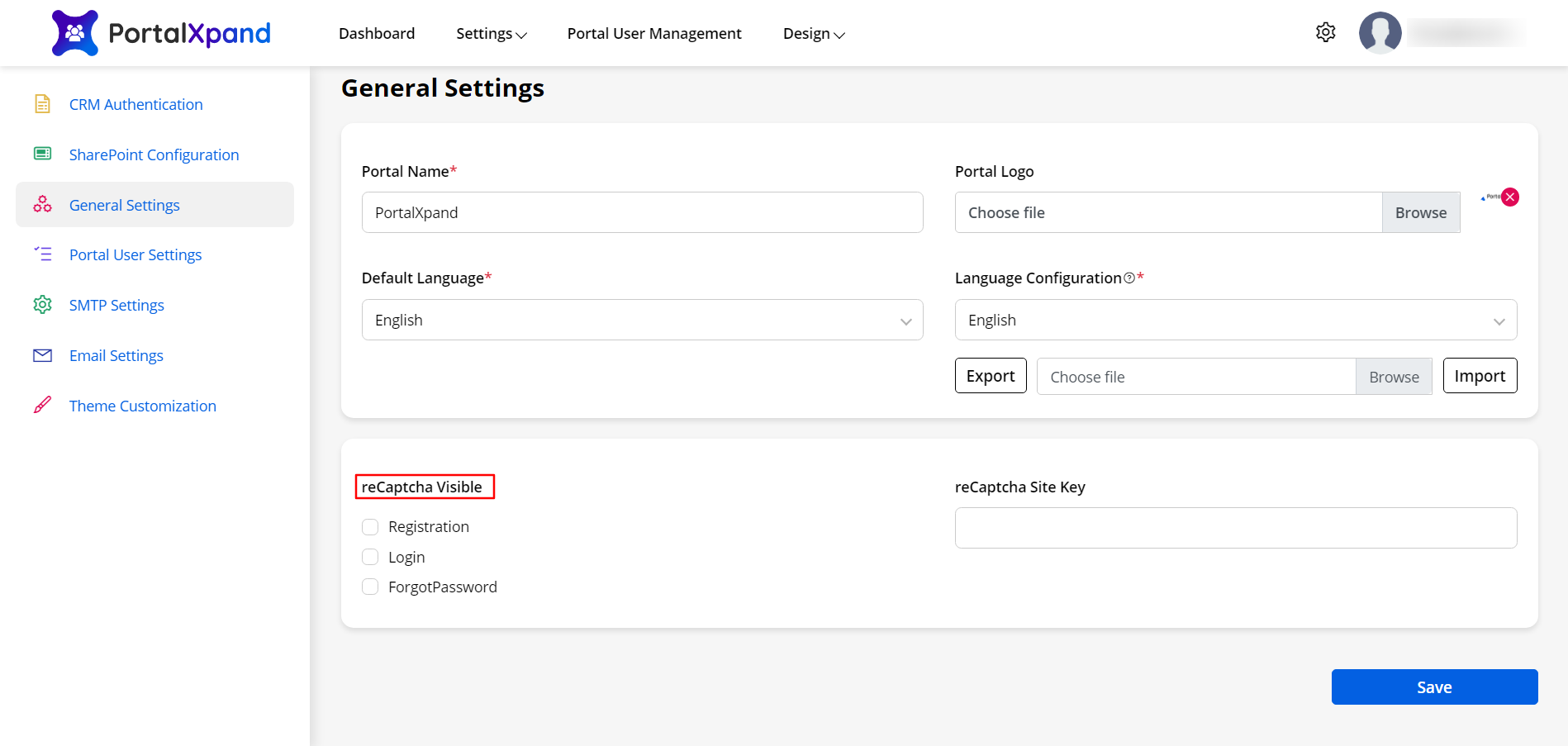
Task: Open the gear settings icon in header
Action: pyautogui.click(x=1325, y=32)
